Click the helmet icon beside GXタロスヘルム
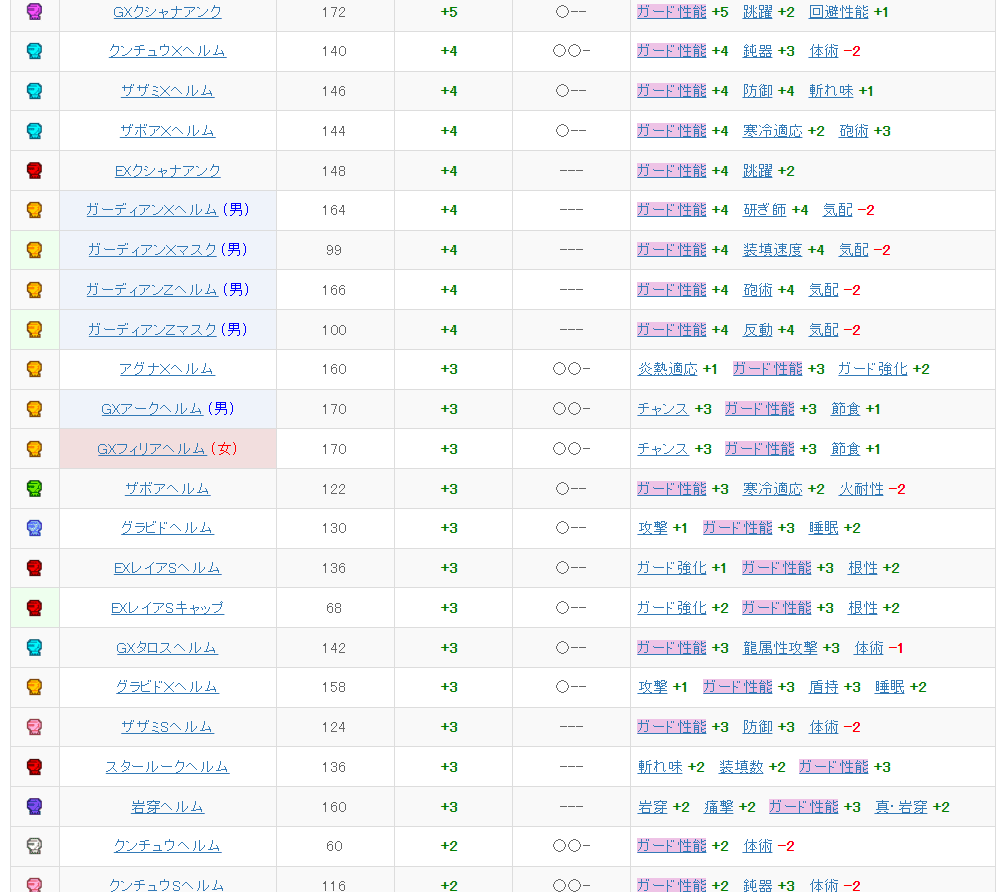The height and width of the screenshot is (892, 1004). pos(34,648)
